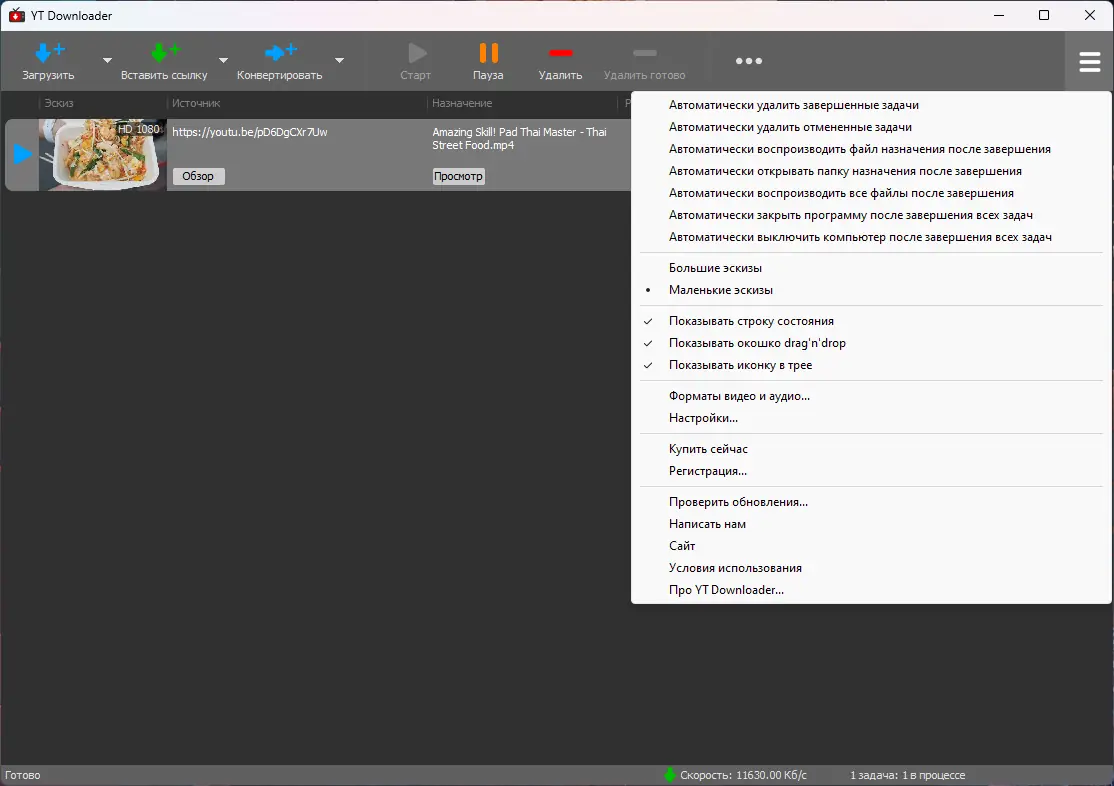The width and height of the screenshot is (1114, 786).
Task: Click the blue play arrow on the task row
Action: (x=22, y=154)
